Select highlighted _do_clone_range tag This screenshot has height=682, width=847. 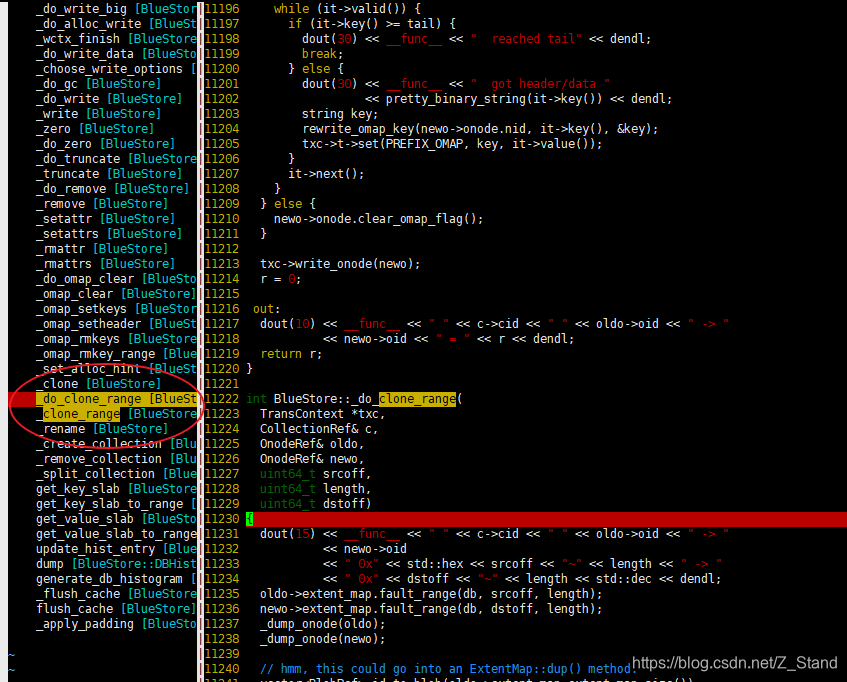click(116, 399)
